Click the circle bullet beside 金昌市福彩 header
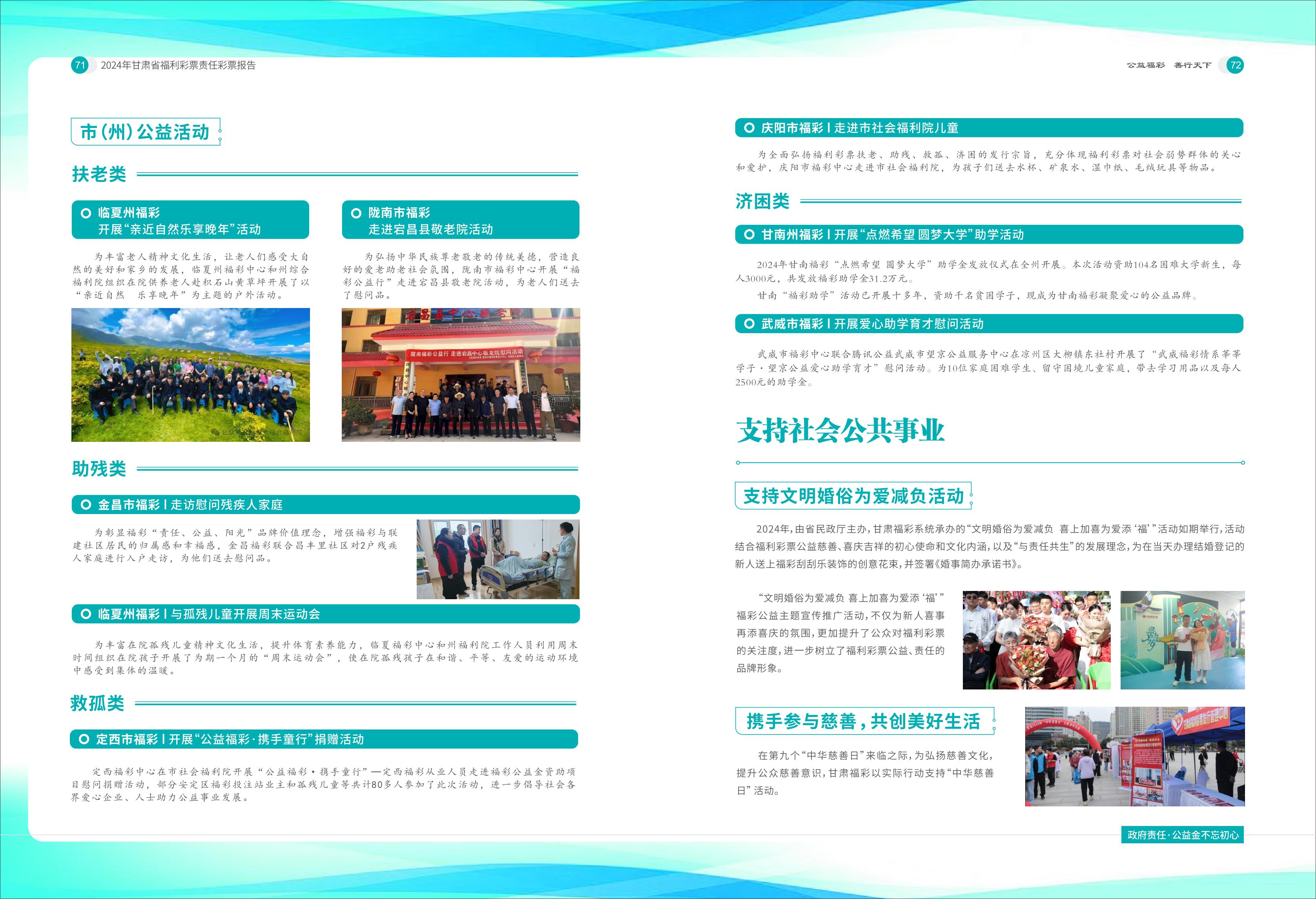 (86, 505)
